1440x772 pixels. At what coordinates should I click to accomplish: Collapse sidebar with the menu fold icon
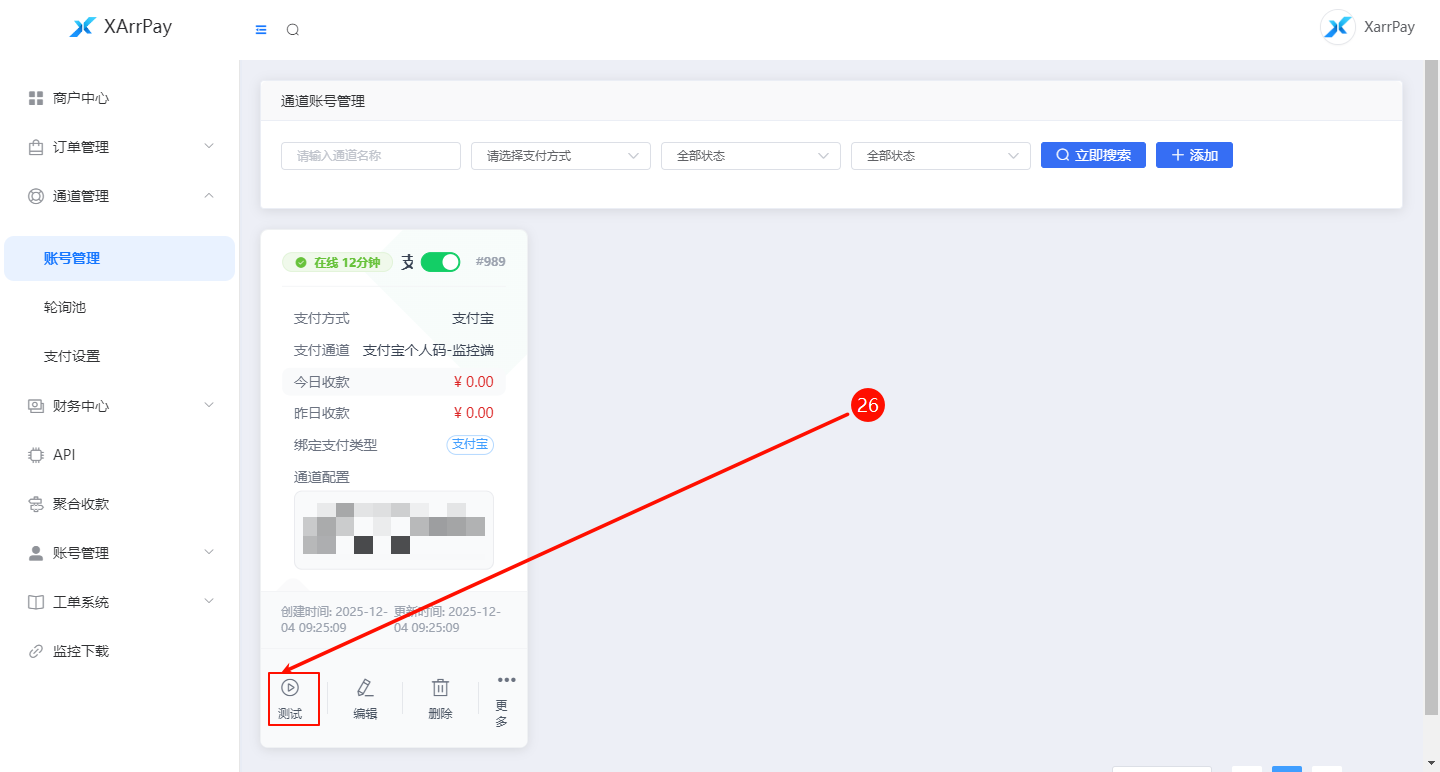point(261,30)
